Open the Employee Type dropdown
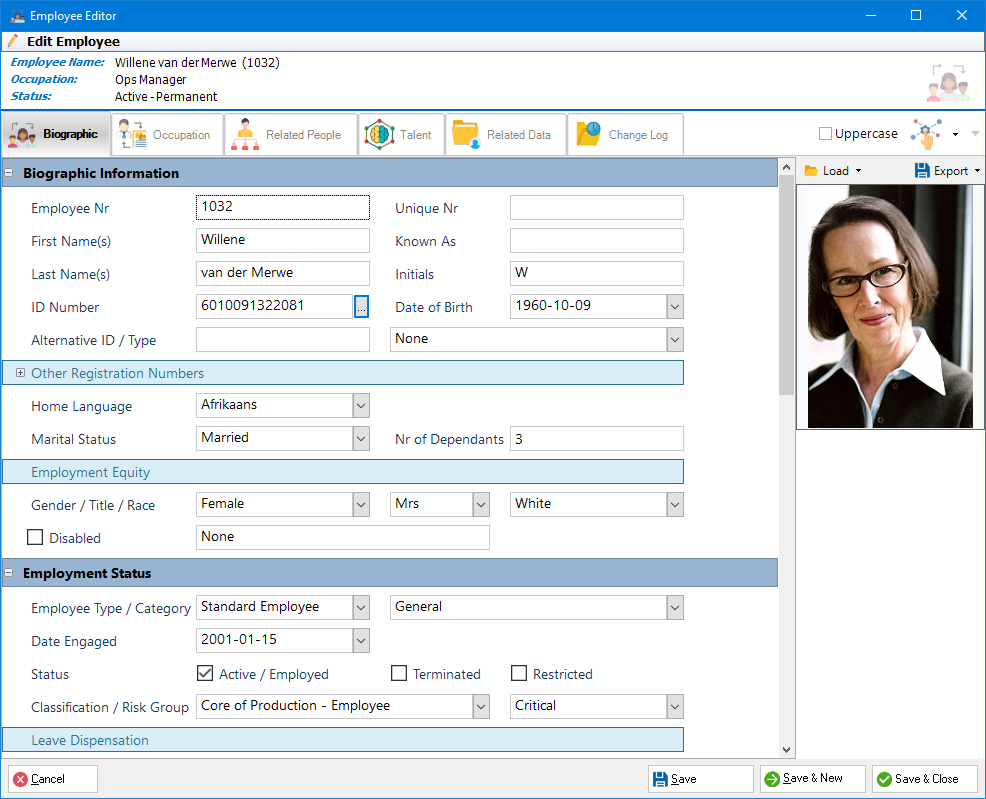The height and width of the screenshot is (799, 986). point(361,607)
